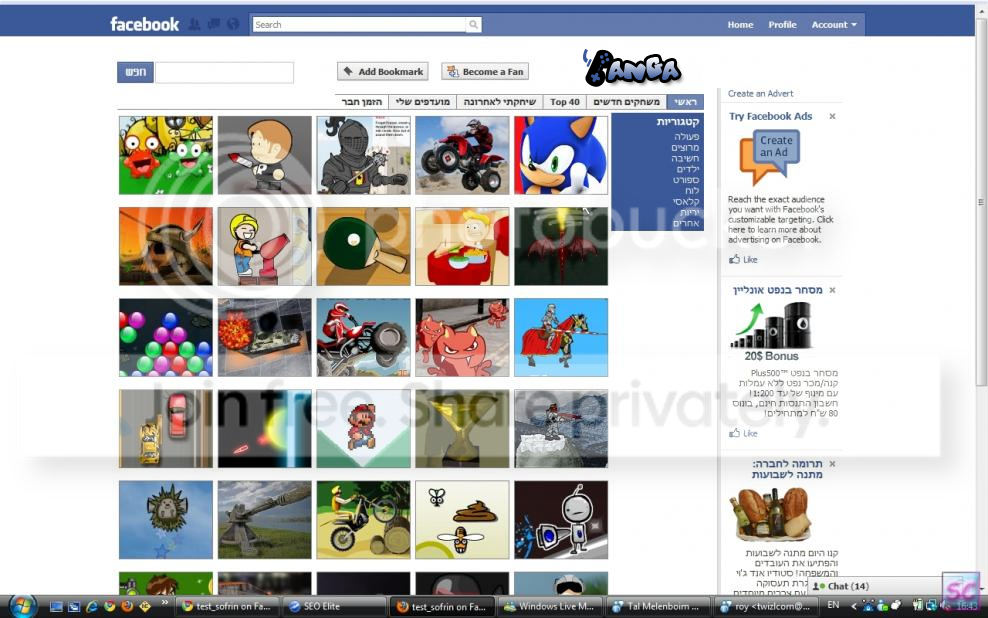The width and height of the screenshot is (988, 618).
Task: Open the fly and poop game thumbnail
Action: pyautogui.click(x=462, y=520)
